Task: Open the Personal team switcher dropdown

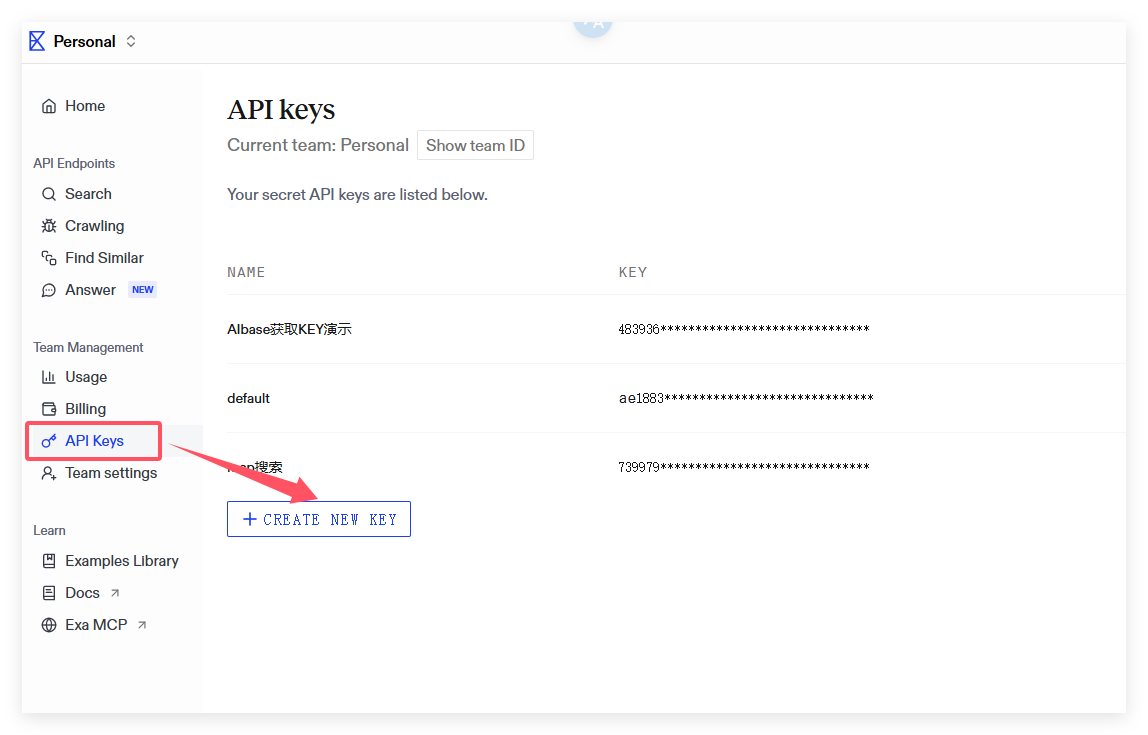Action: tap(131, 41)
